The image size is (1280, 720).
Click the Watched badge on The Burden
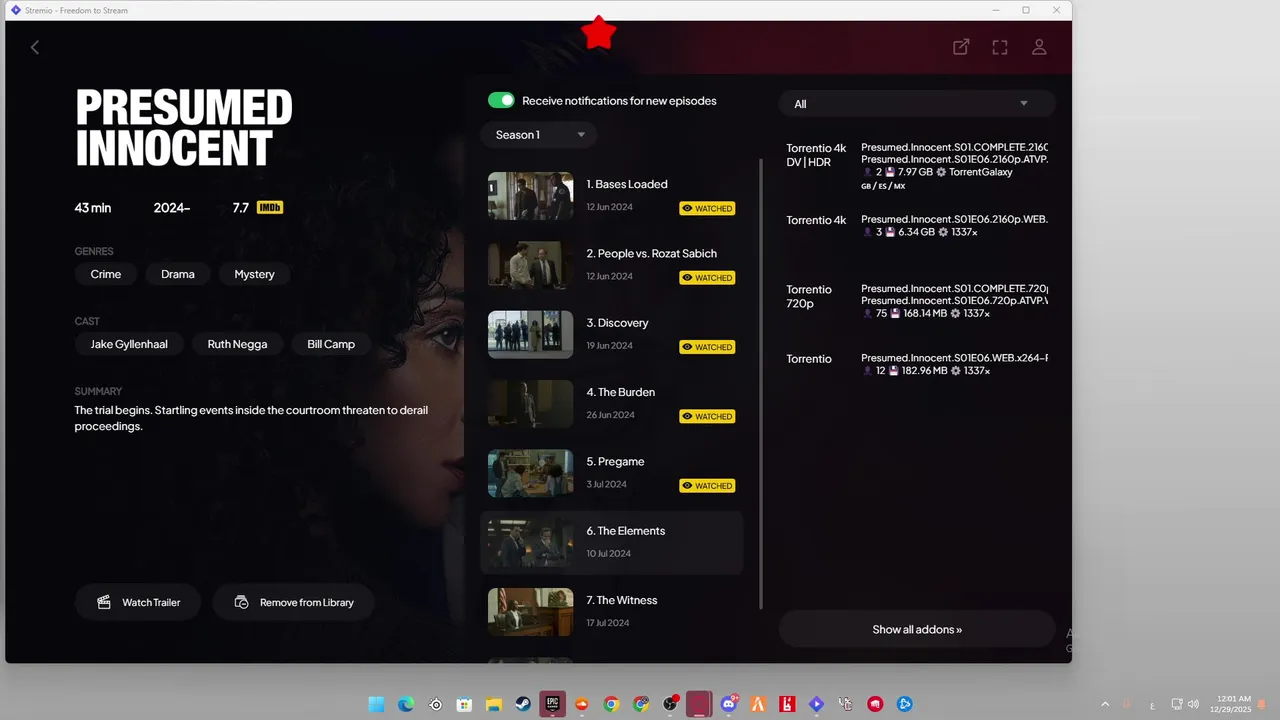(x=707, y=416)
